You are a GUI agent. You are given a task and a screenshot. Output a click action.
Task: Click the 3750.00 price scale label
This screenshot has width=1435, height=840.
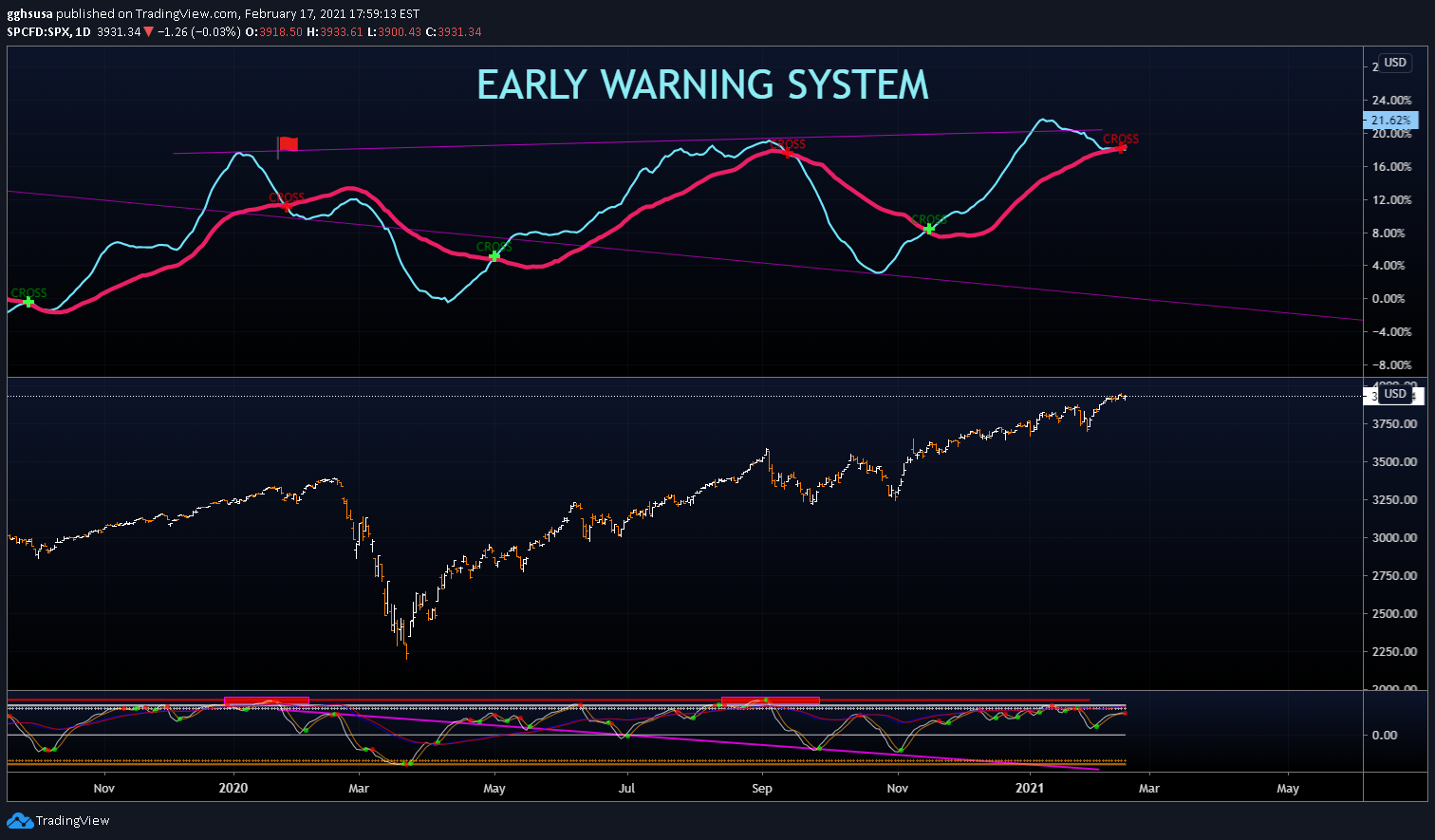click(1394, 424)
